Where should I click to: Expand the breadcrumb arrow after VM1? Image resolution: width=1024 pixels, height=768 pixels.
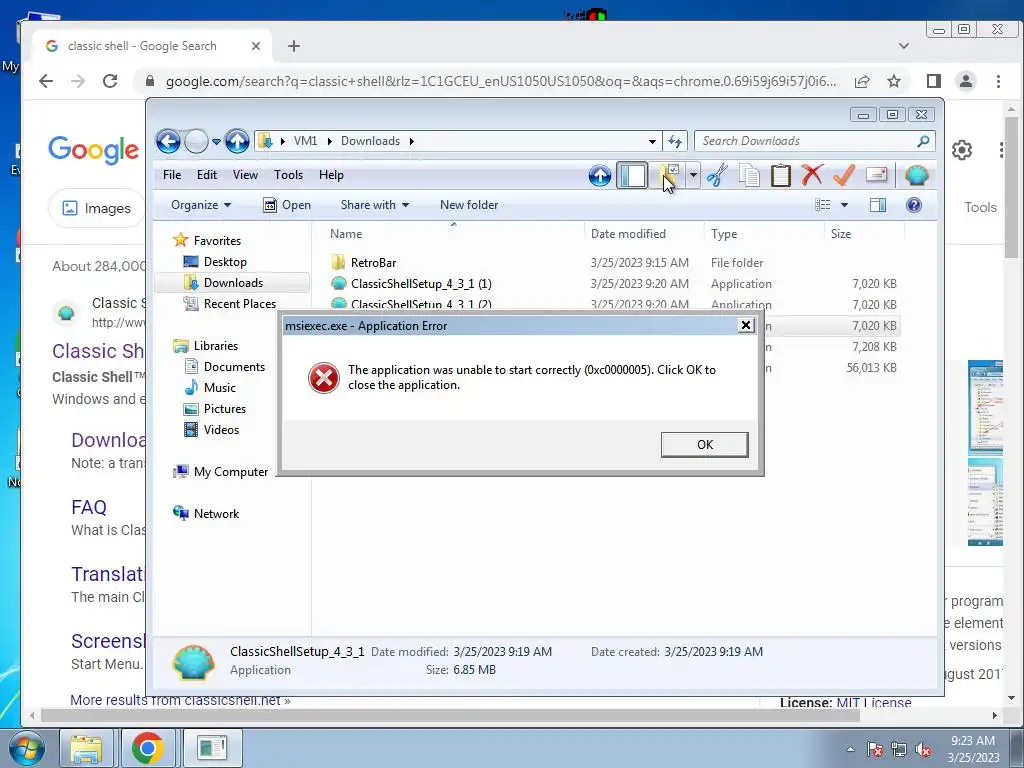(329, 141)
